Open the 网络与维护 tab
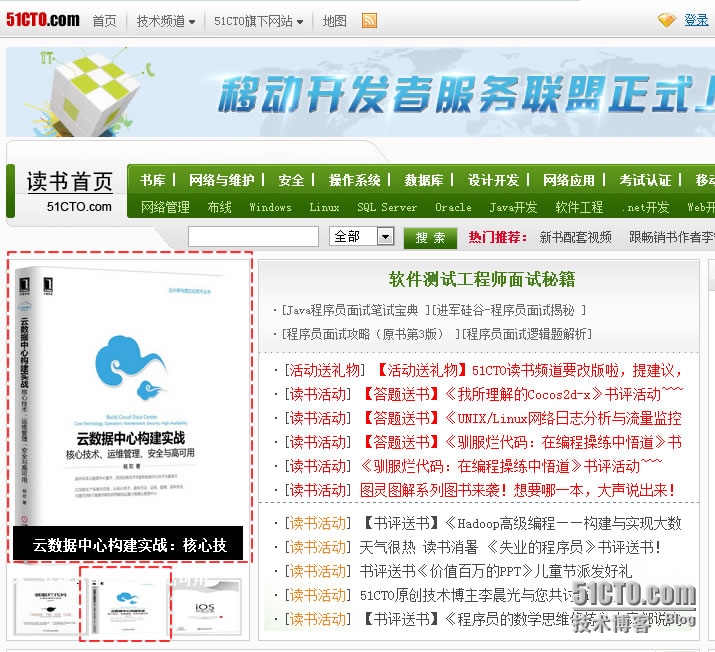The image size is (715, 652). (x=222, y=180)
